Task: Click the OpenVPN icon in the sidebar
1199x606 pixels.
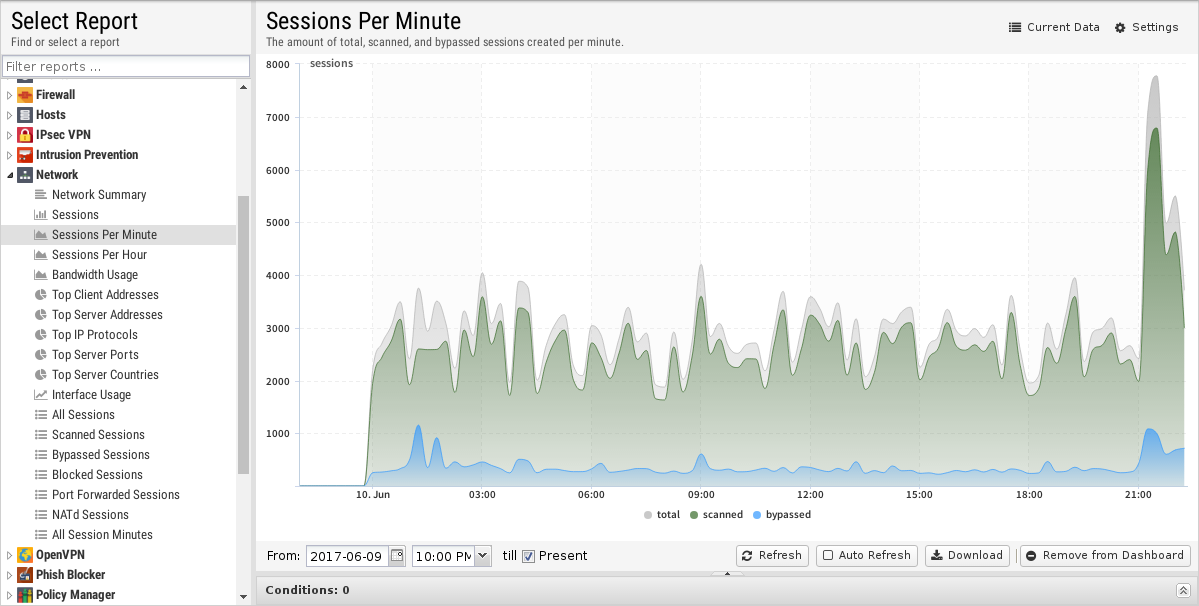Action: [25, 555]
